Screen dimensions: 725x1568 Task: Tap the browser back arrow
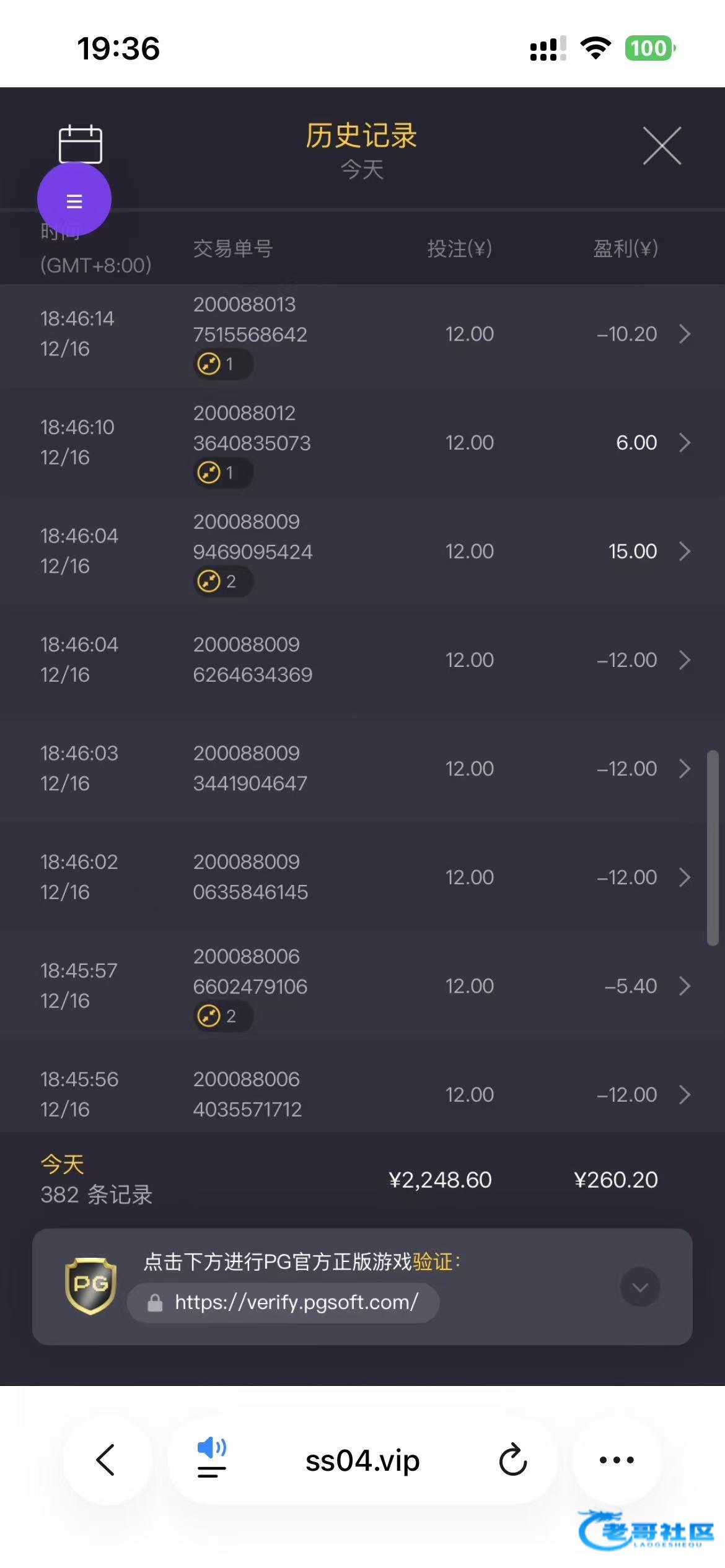point(107,1460)
